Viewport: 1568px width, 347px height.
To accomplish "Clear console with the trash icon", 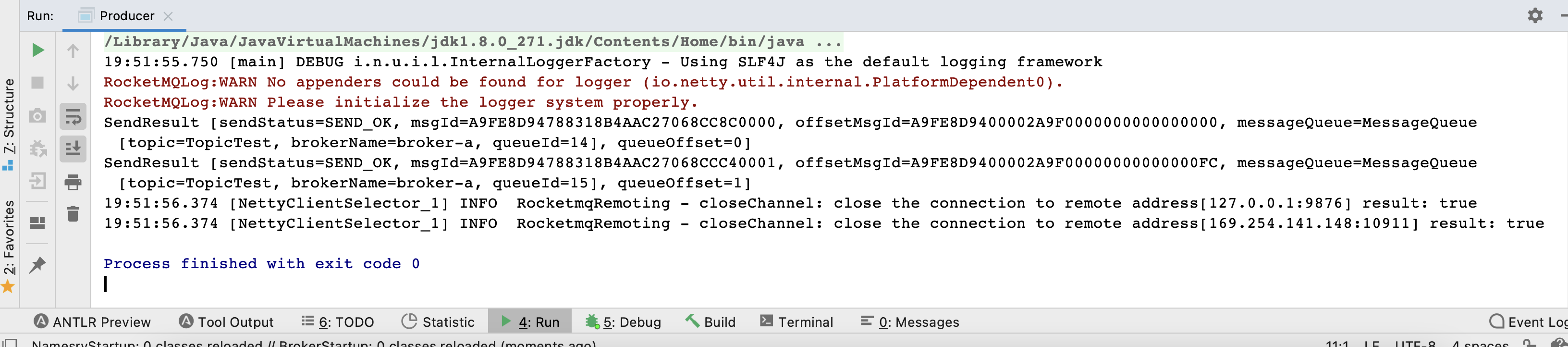I will (73, 214).
